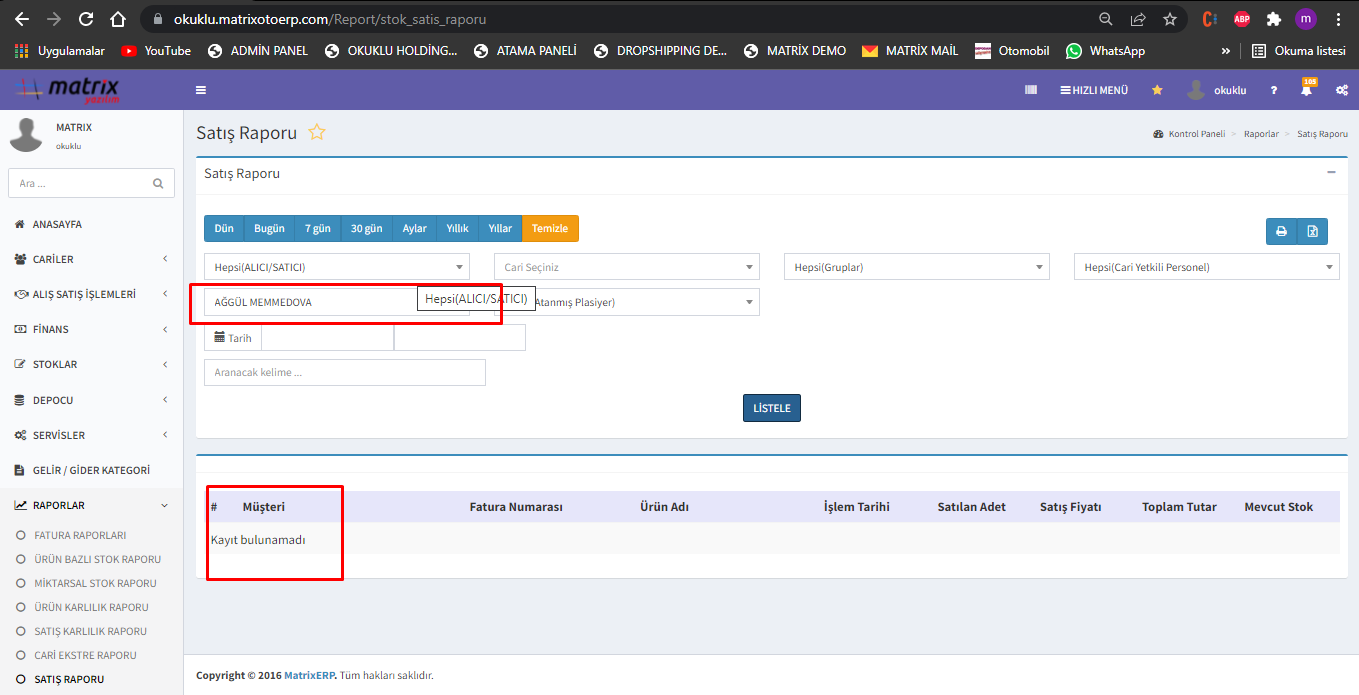Screen dimensions: 1359x695
Task: Click the Aranacak kelime search field
Action: pos(344,372)
